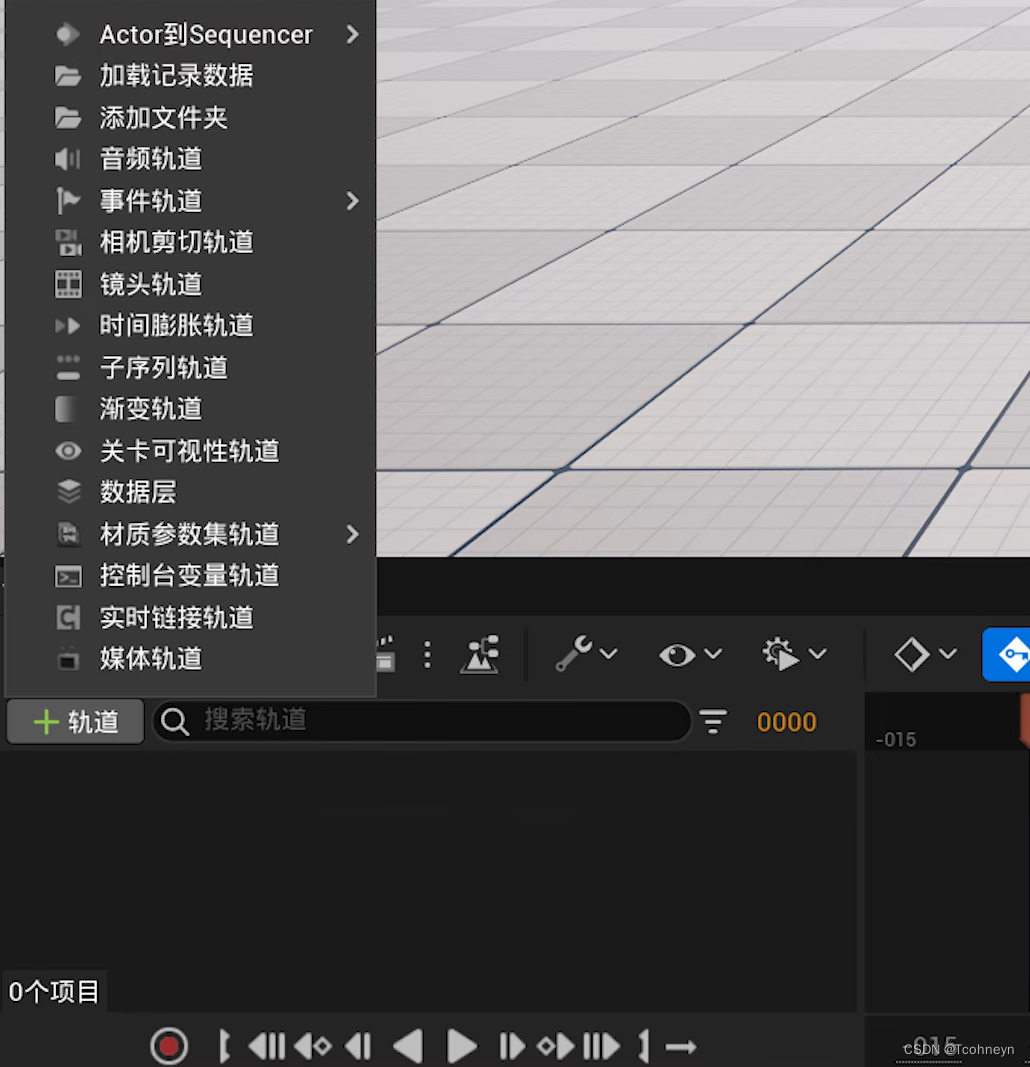Click into the 搜索轨道 search field

point(420,721)
